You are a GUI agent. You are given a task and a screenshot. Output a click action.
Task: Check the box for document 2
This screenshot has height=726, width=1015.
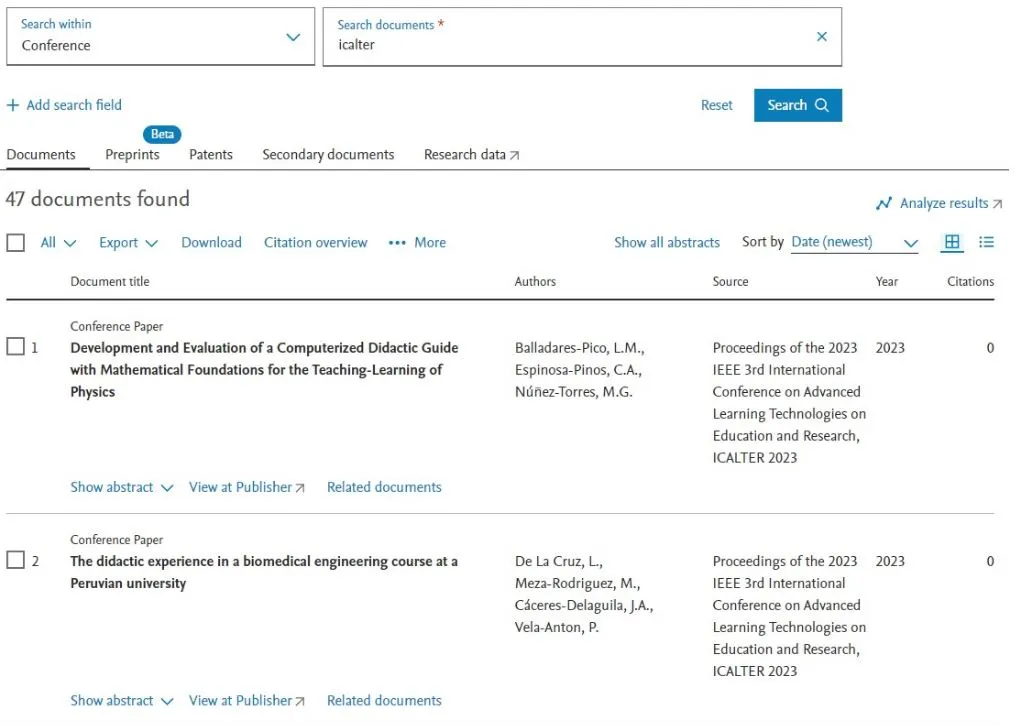tap(16, 560)
